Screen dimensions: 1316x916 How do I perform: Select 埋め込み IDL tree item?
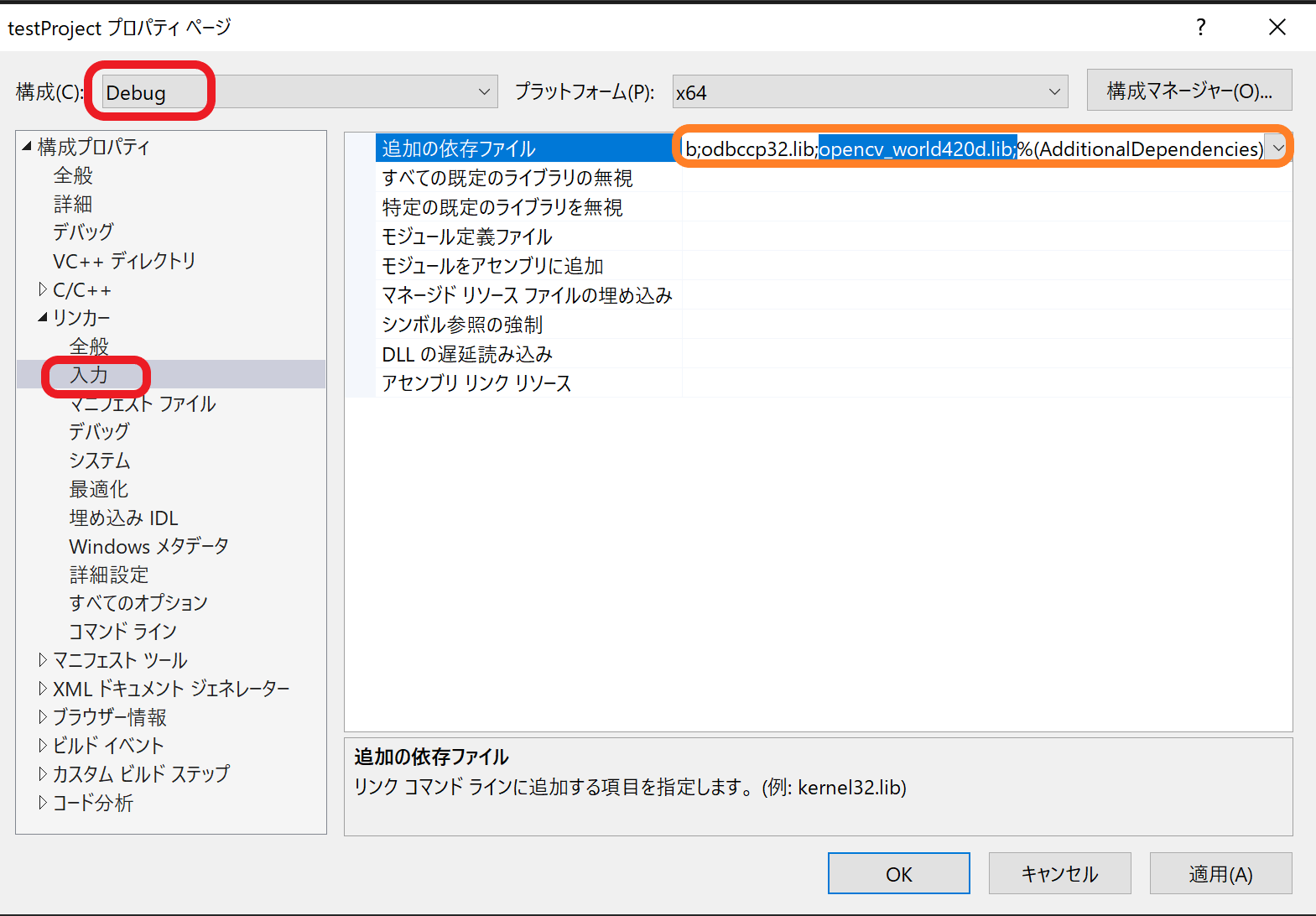click(x=123, y=518)
